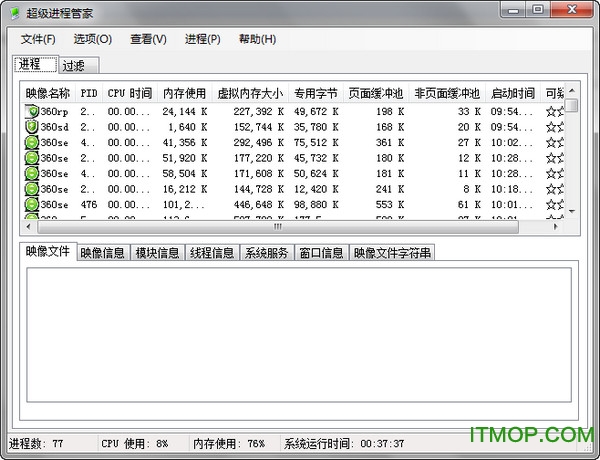The height and width of the screenshot is (460, 600).
Task: Open the 进程(P) menu
Action: (202, 39)
